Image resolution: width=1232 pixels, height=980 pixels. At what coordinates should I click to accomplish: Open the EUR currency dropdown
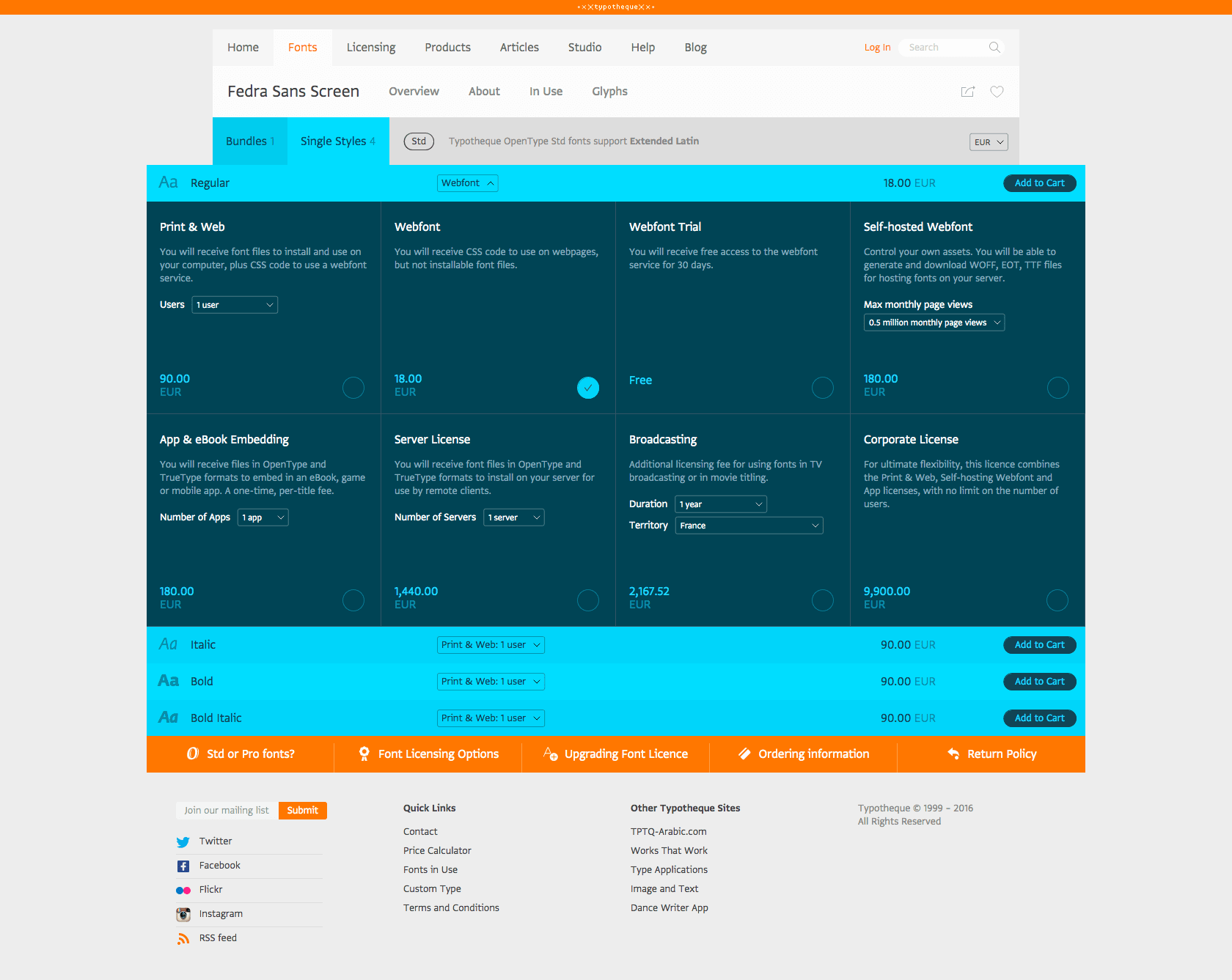click(x=989, y=142)
